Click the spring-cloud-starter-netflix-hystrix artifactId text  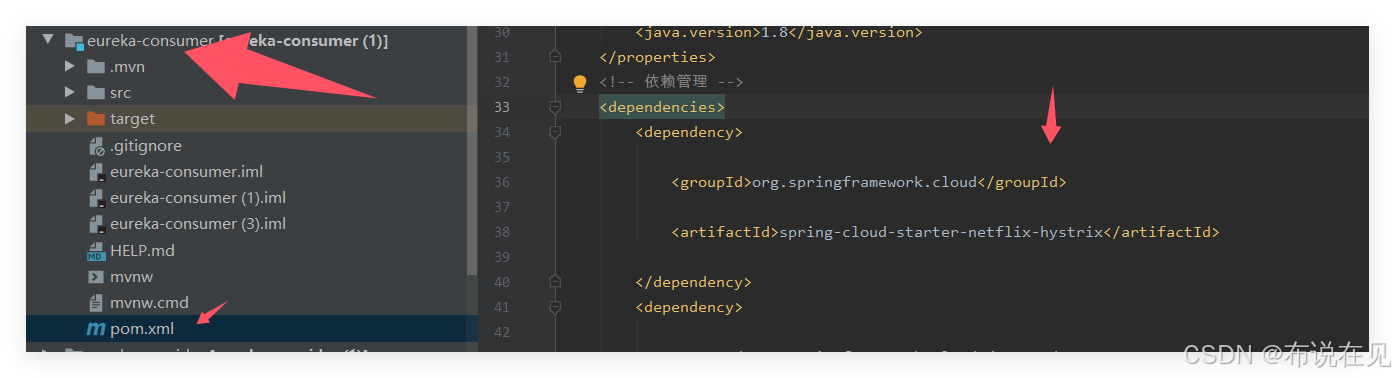tap(940, 232)
